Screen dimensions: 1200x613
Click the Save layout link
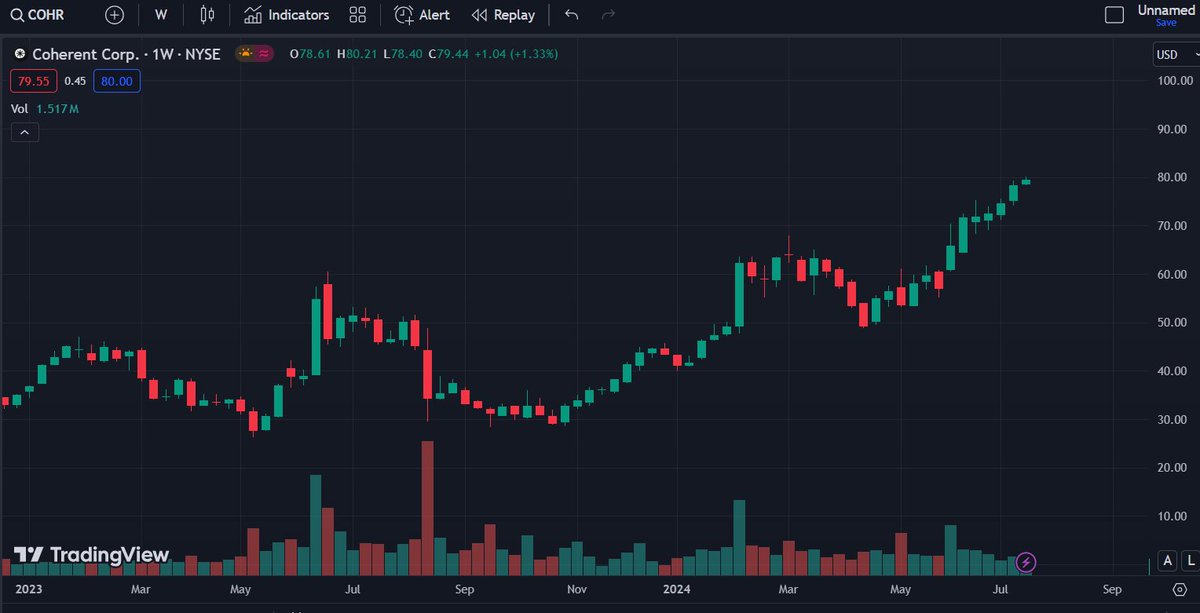pos(1168,20)
